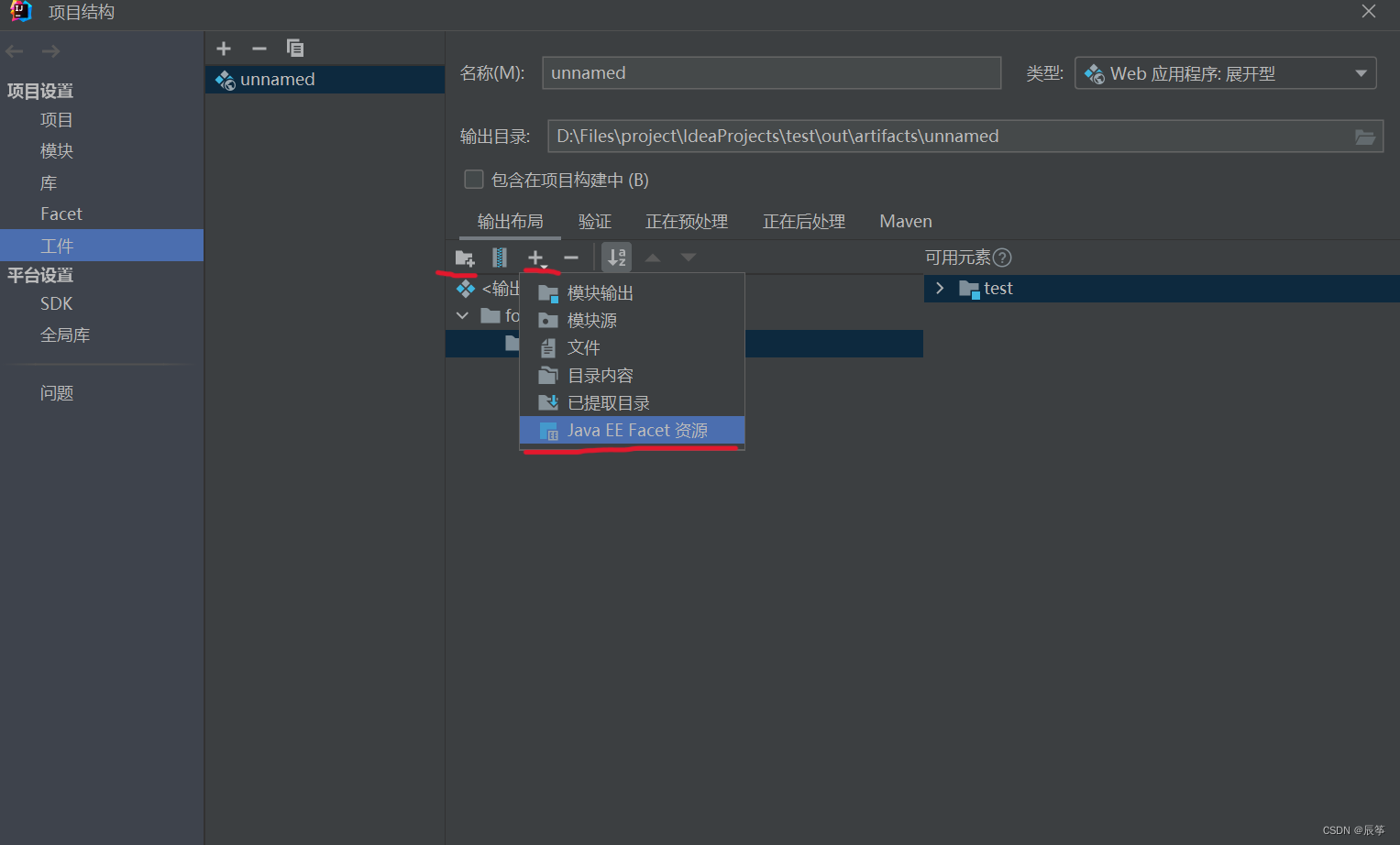
Task: Select the unnamed artifact in the list
Action: pos(325,80)
